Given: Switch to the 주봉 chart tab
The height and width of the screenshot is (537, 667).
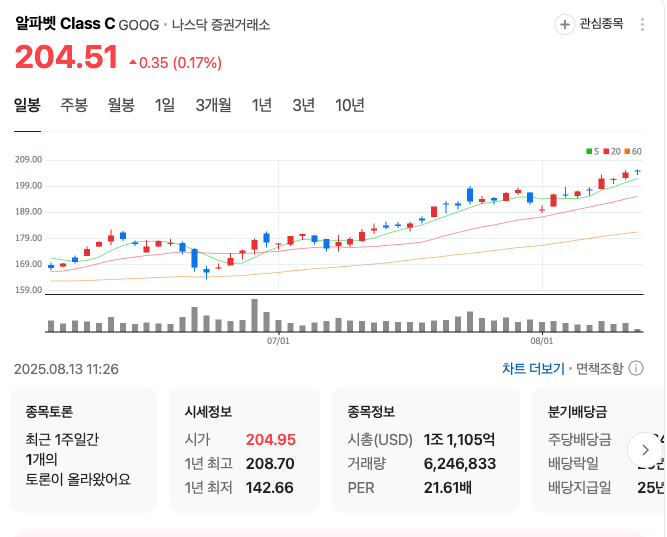Looking at the screenshot, I should coord(74,105).
